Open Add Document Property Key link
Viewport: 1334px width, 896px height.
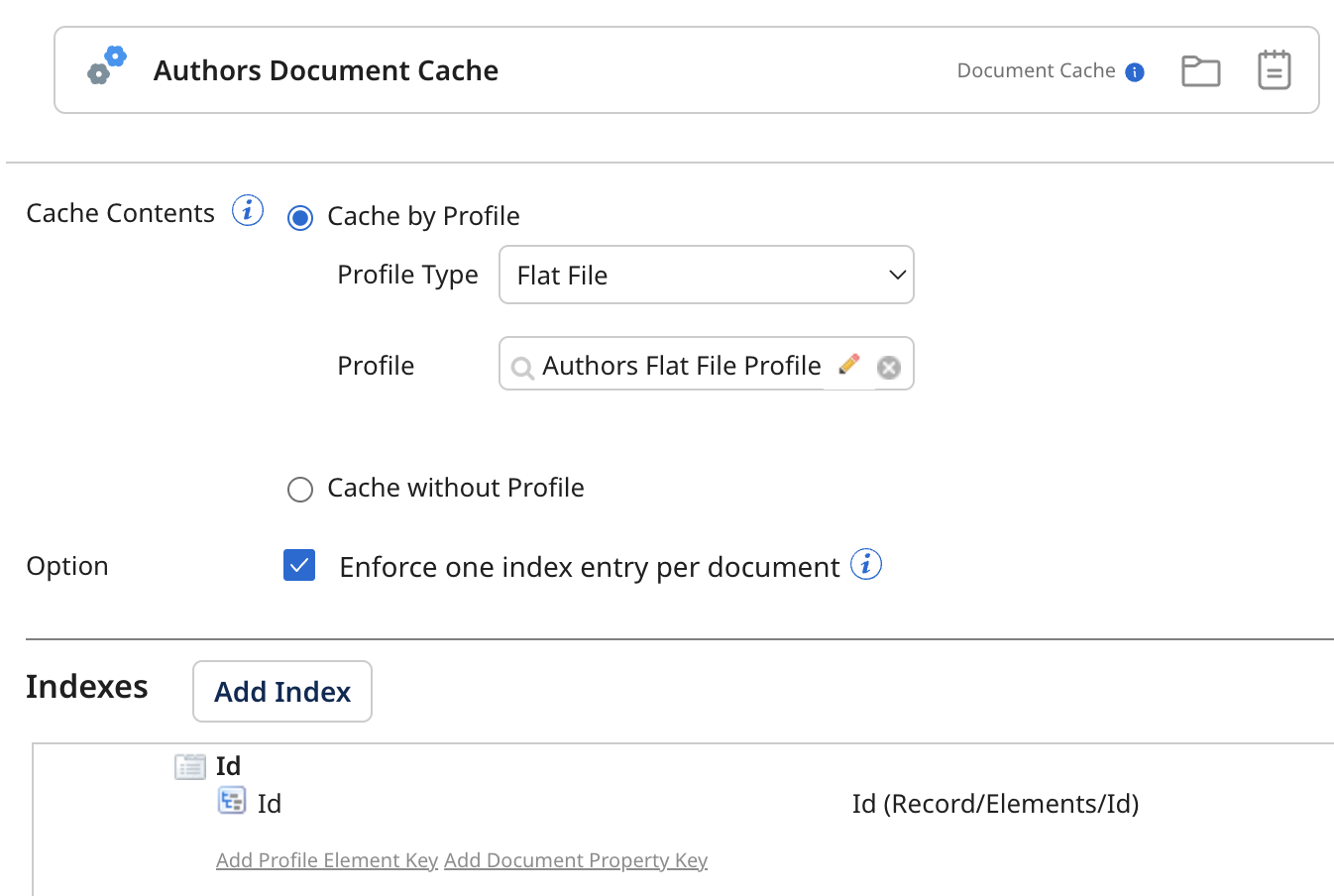coord(575,859)
